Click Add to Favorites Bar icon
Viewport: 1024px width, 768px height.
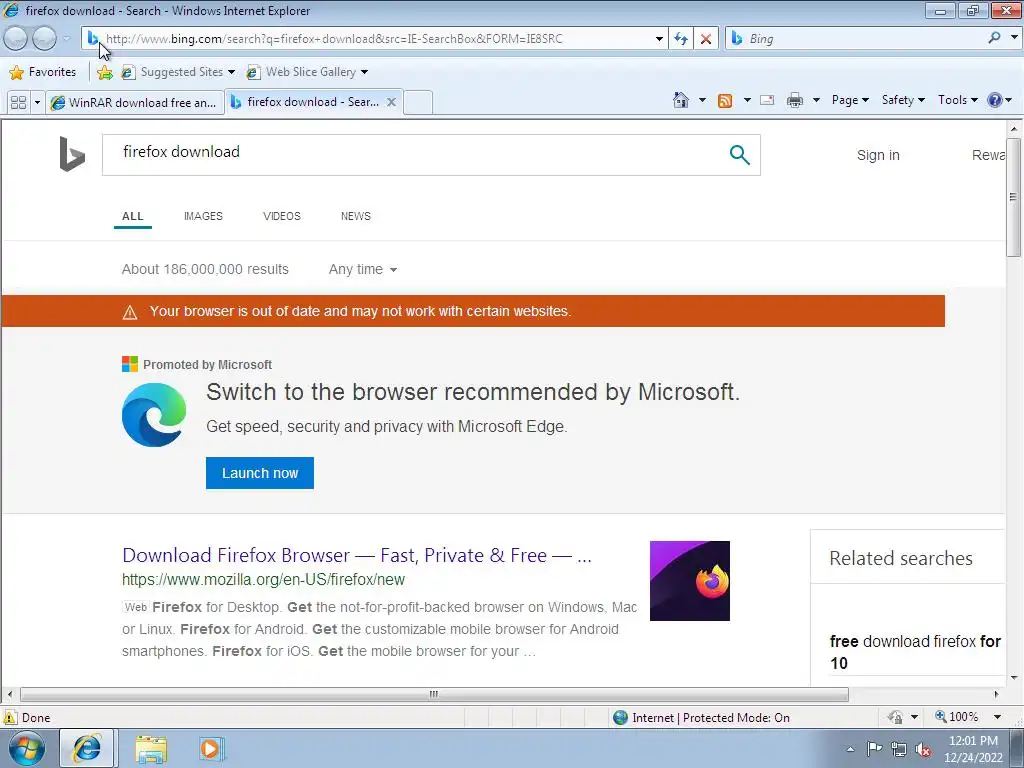(x=104, y=72)
